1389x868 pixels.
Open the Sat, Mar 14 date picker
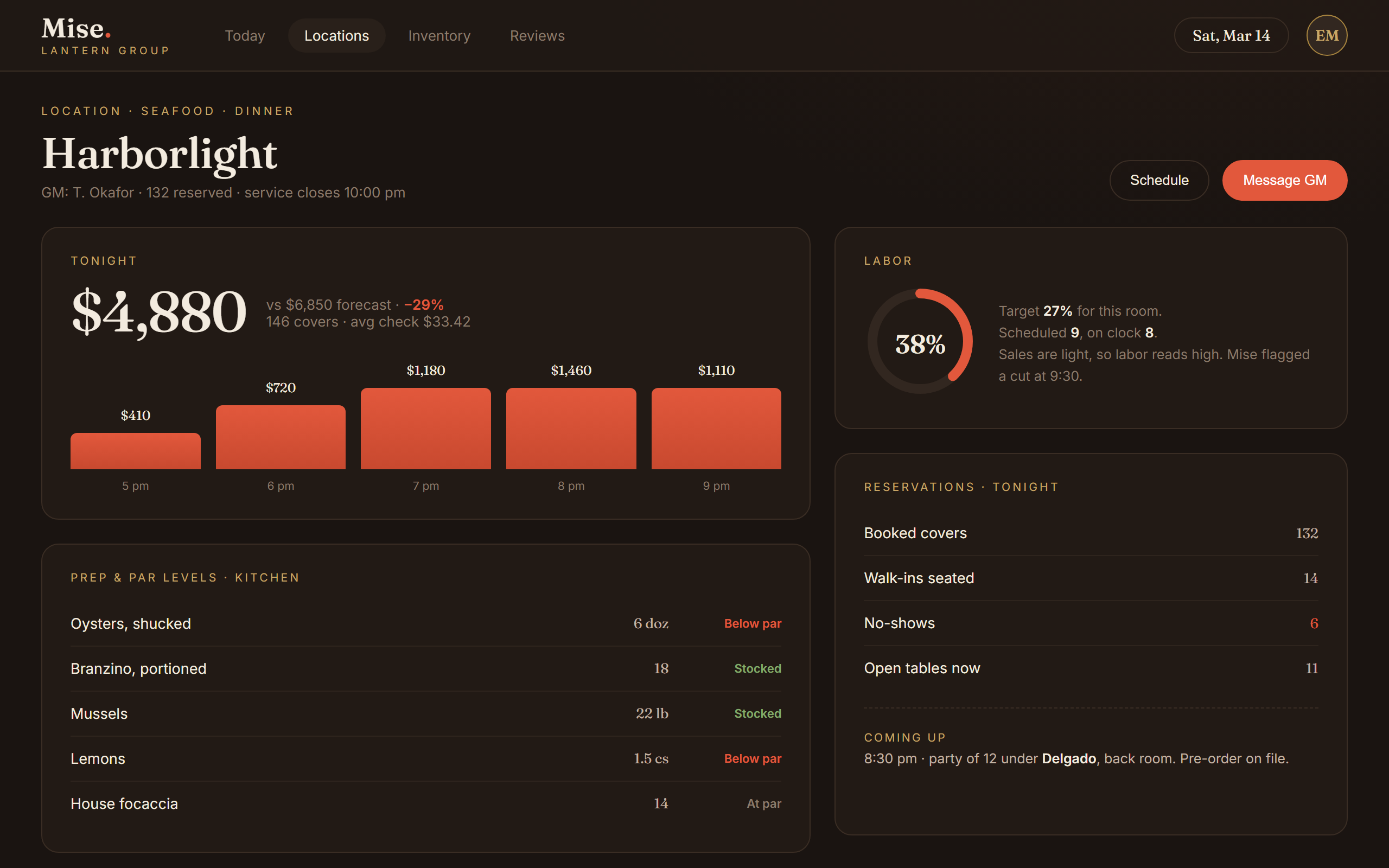[x=1231, y=36]
